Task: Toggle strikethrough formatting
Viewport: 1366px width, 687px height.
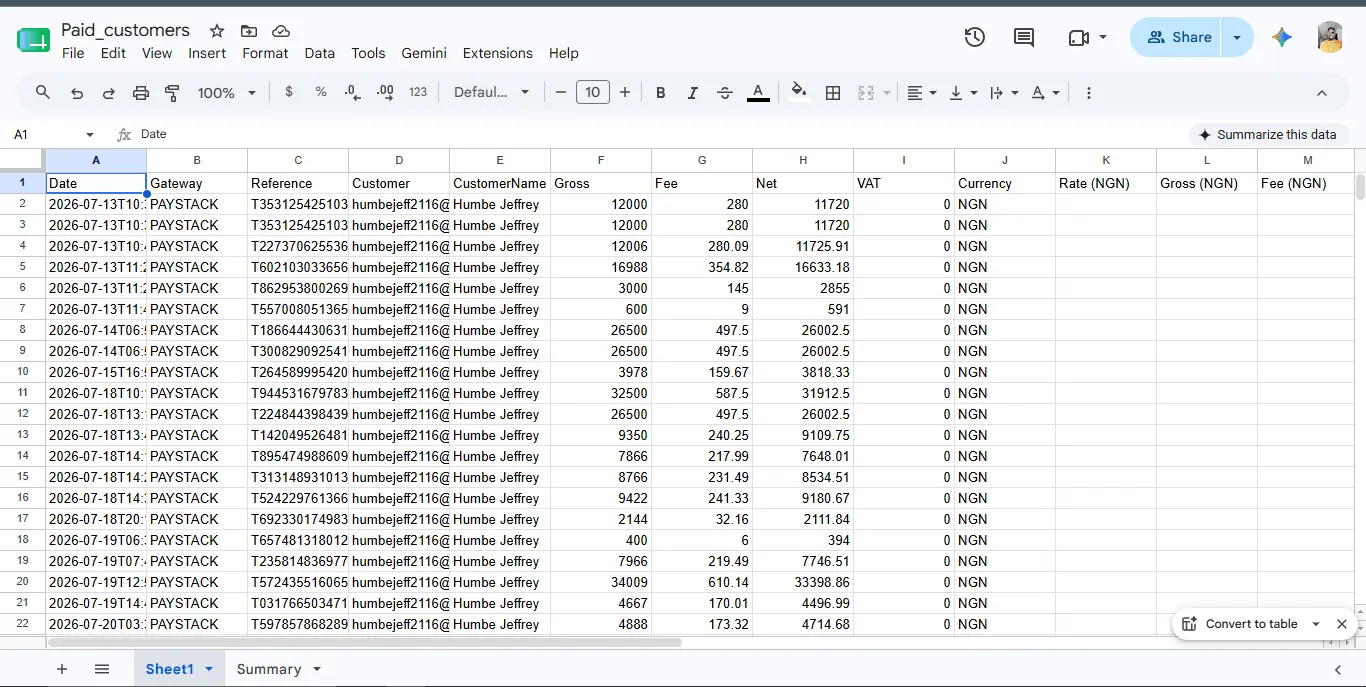Action: tap(725, 93)
